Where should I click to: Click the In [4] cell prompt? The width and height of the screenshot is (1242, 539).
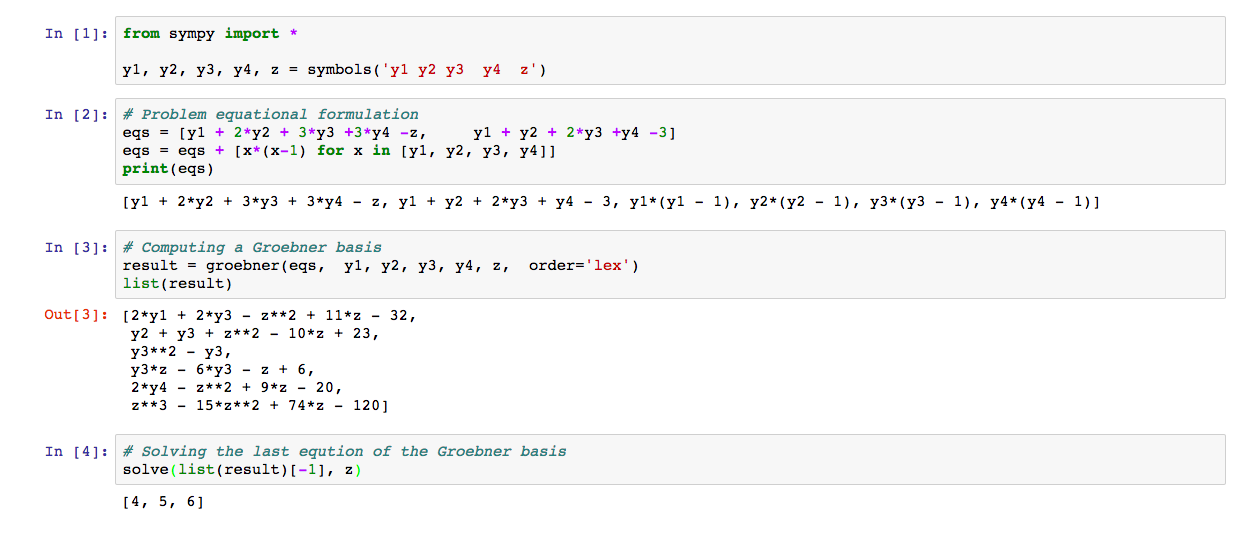77,451
